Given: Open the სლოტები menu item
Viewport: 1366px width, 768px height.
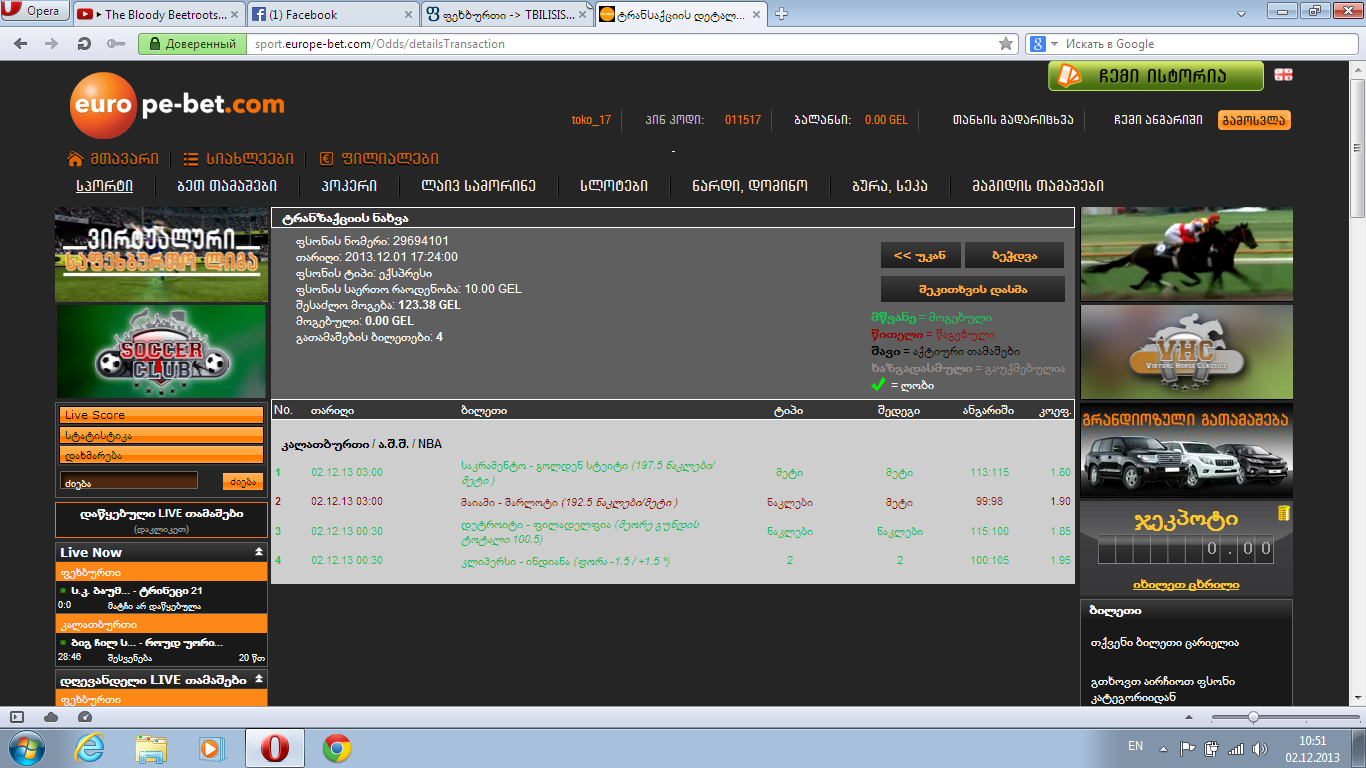Looking at the screenshot, I should (614, 186).
